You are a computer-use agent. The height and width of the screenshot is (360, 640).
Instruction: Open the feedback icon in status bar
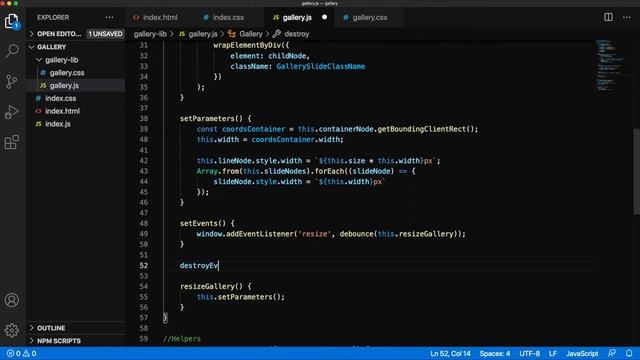click(x=611, y=353)
